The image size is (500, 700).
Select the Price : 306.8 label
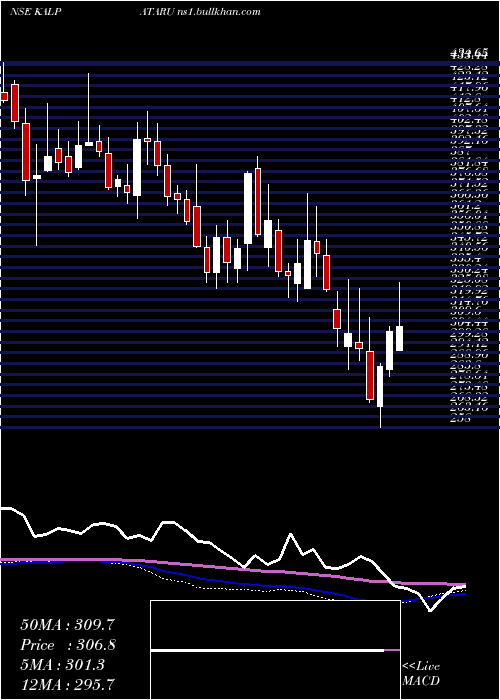pos(68,645)
